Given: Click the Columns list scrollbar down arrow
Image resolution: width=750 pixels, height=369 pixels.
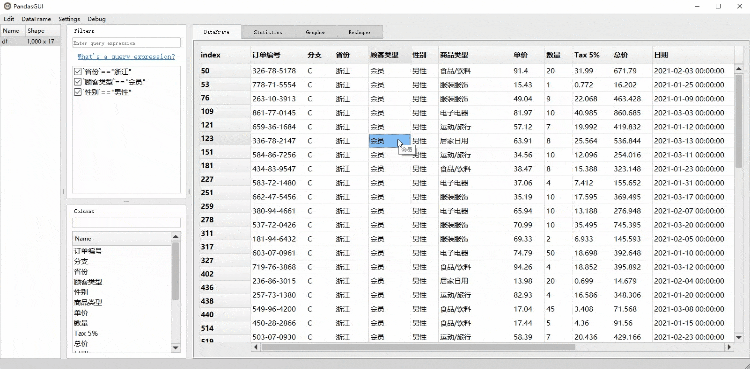Looking at the screenshot, I should [176, 348].
